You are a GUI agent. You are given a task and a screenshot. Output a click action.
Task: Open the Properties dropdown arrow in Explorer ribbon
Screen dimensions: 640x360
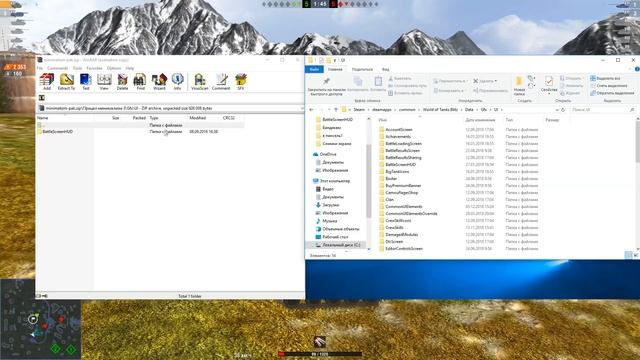point(549,94)
